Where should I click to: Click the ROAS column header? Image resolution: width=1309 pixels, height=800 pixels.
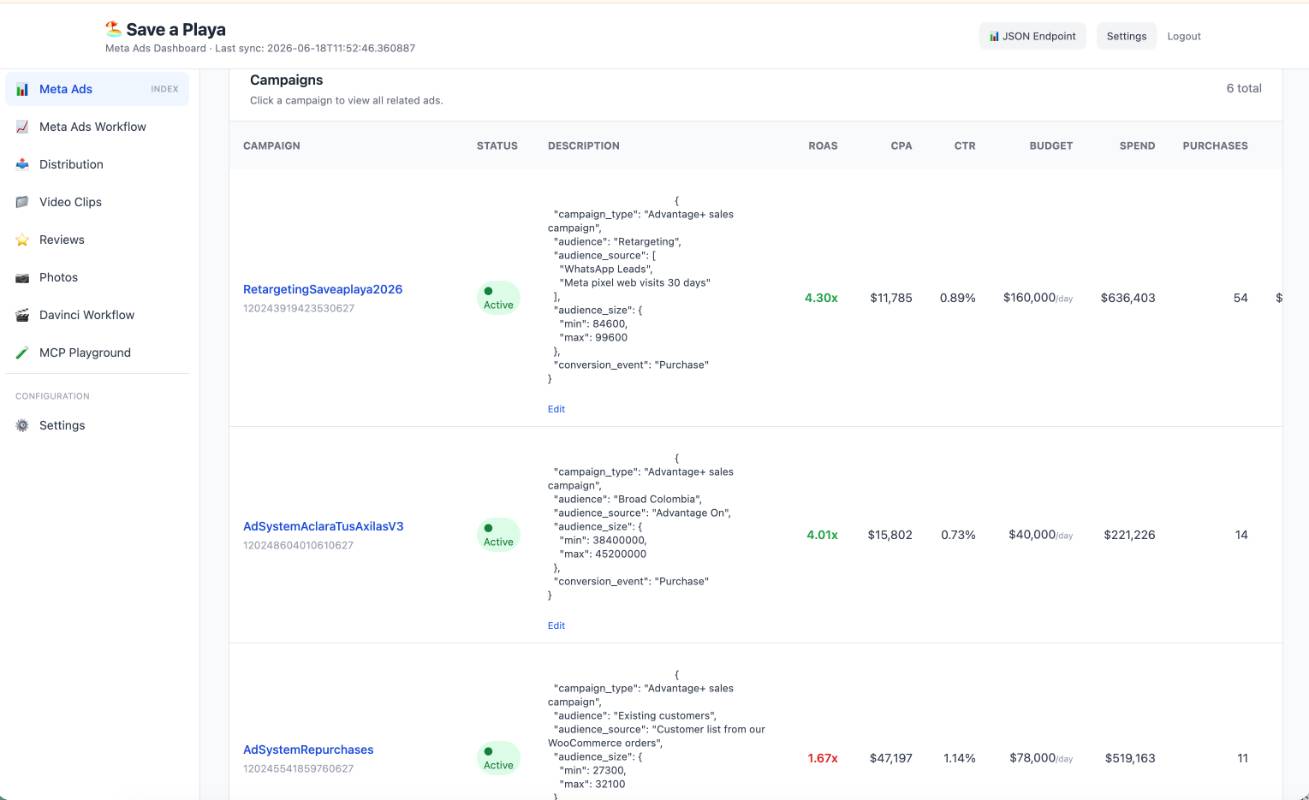click(823, 146)
